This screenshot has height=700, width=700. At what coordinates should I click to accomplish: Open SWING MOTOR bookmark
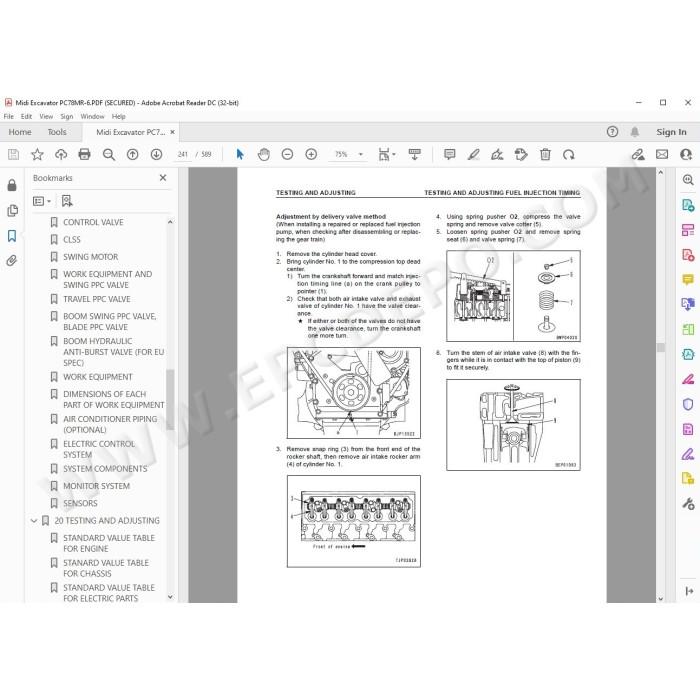91,257
